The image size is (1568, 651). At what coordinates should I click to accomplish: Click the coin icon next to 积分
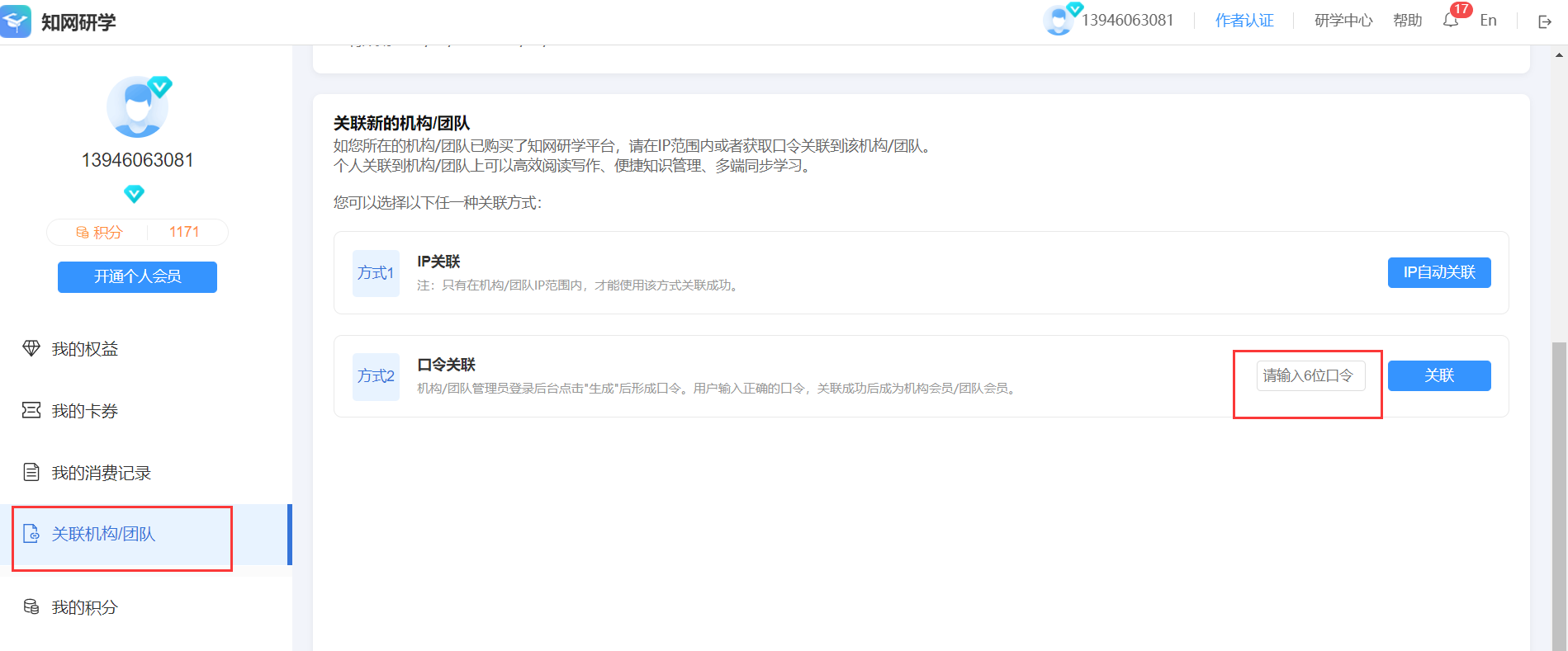point(83,233)
